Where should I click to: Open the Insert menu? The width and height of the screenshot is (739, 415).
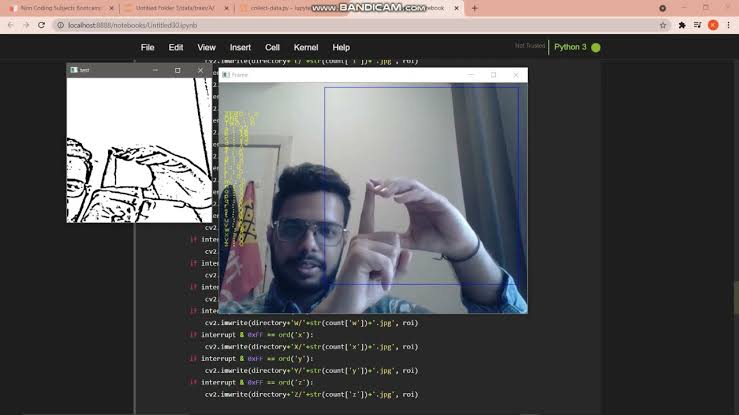[x=240, y=48]
